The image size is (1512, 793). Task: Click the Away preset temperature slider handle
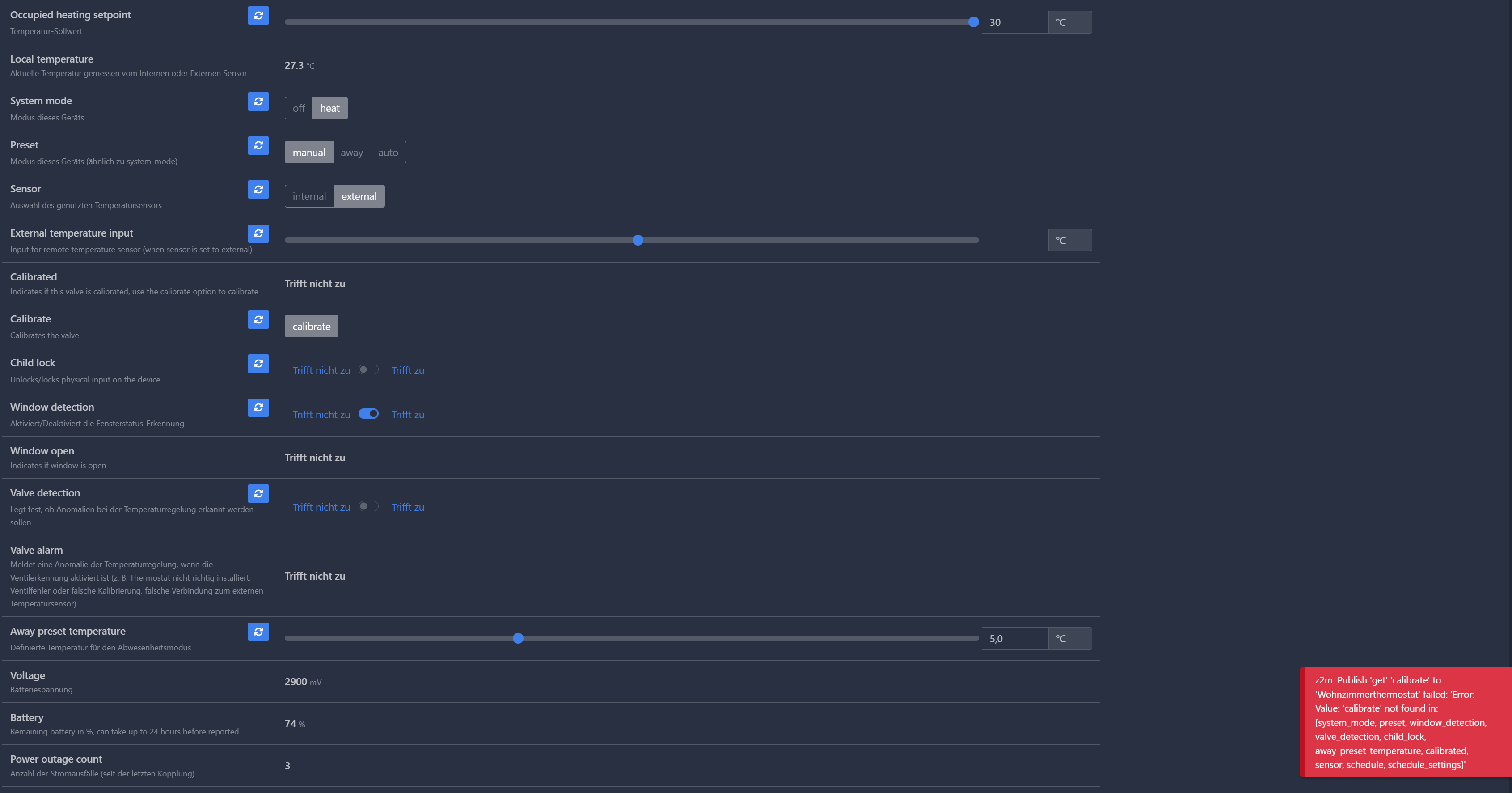518,638
